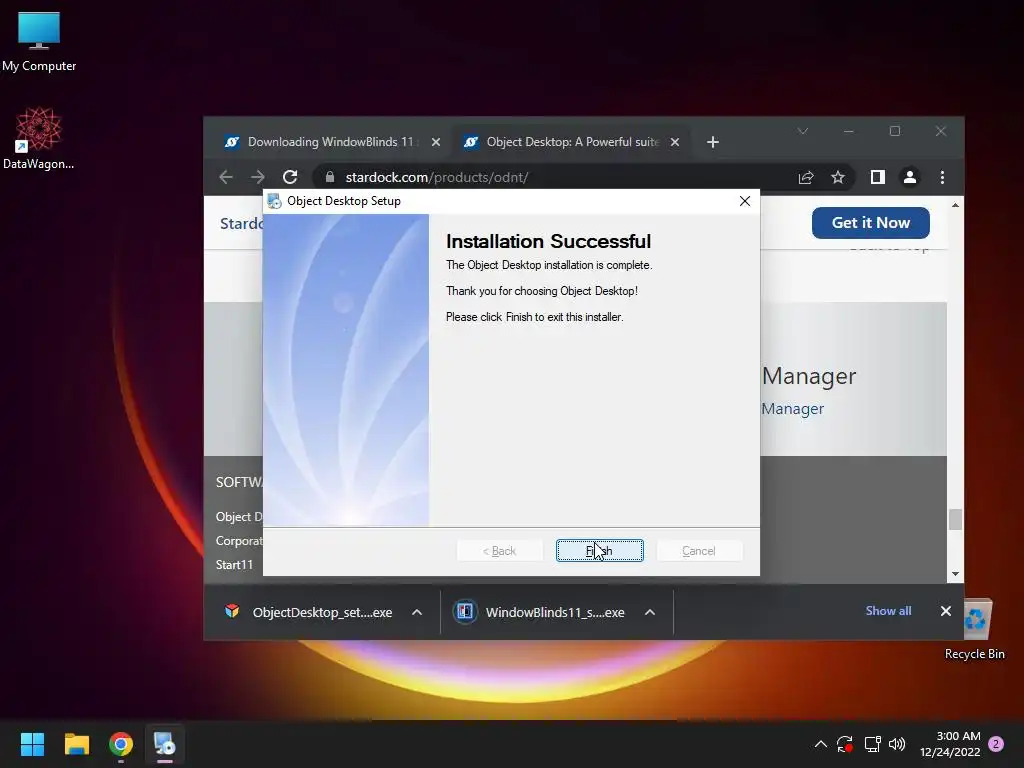Image resolution: width=1024 pixels, height=768 pixels.
Task: Go forward in Chrome
Action: click(x=258, y=177)
